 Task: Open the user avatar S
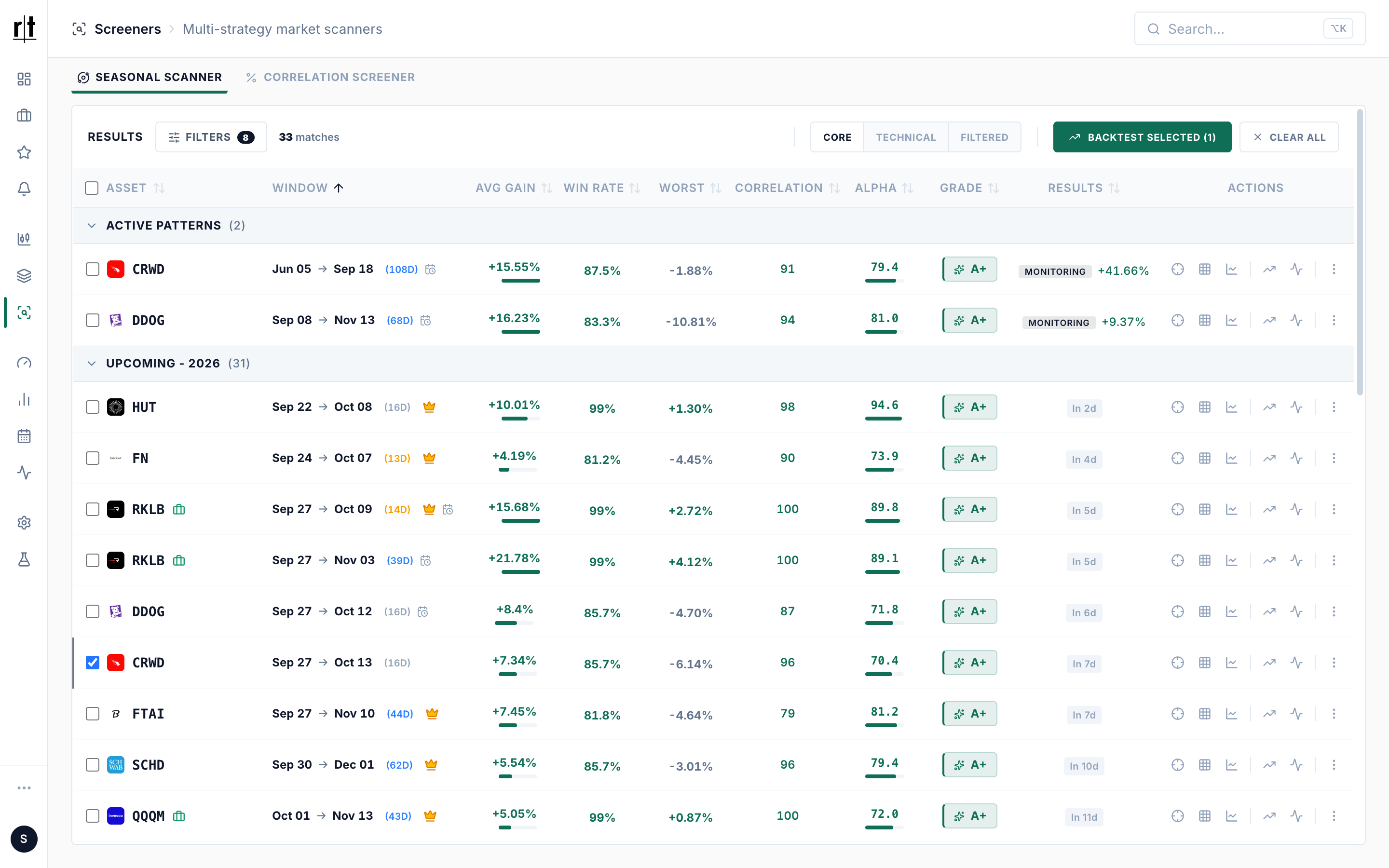pos(24,839)
